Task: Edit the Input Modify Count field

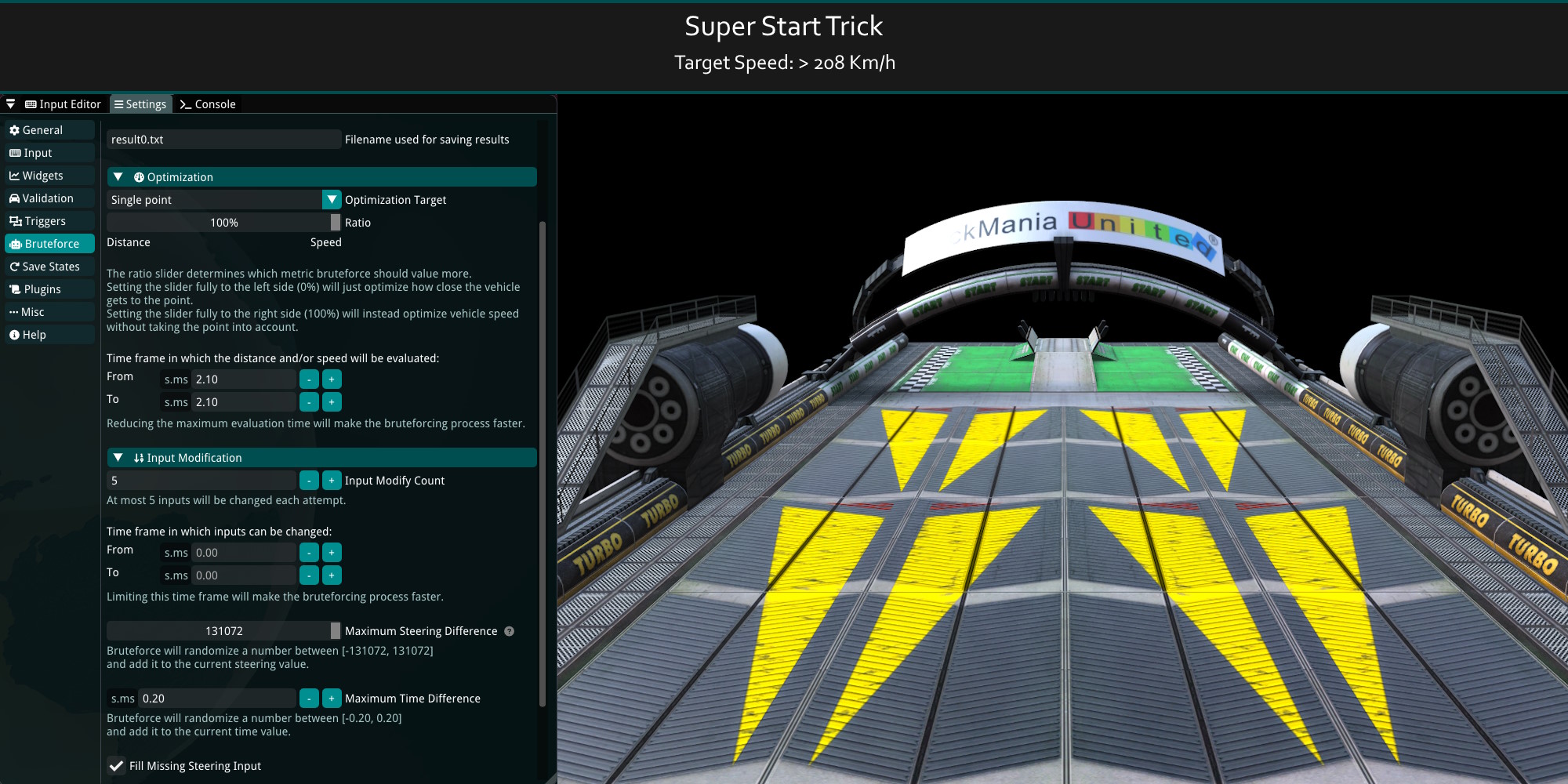Action: point(201,481)
